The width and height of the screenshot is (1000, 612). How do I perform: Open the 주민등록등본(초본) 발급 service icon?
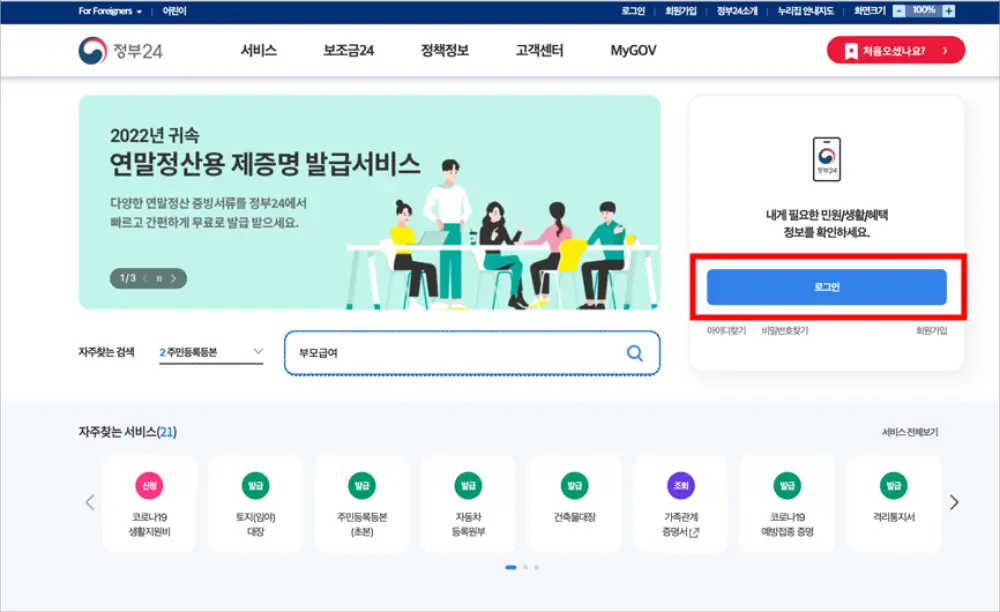361,503
